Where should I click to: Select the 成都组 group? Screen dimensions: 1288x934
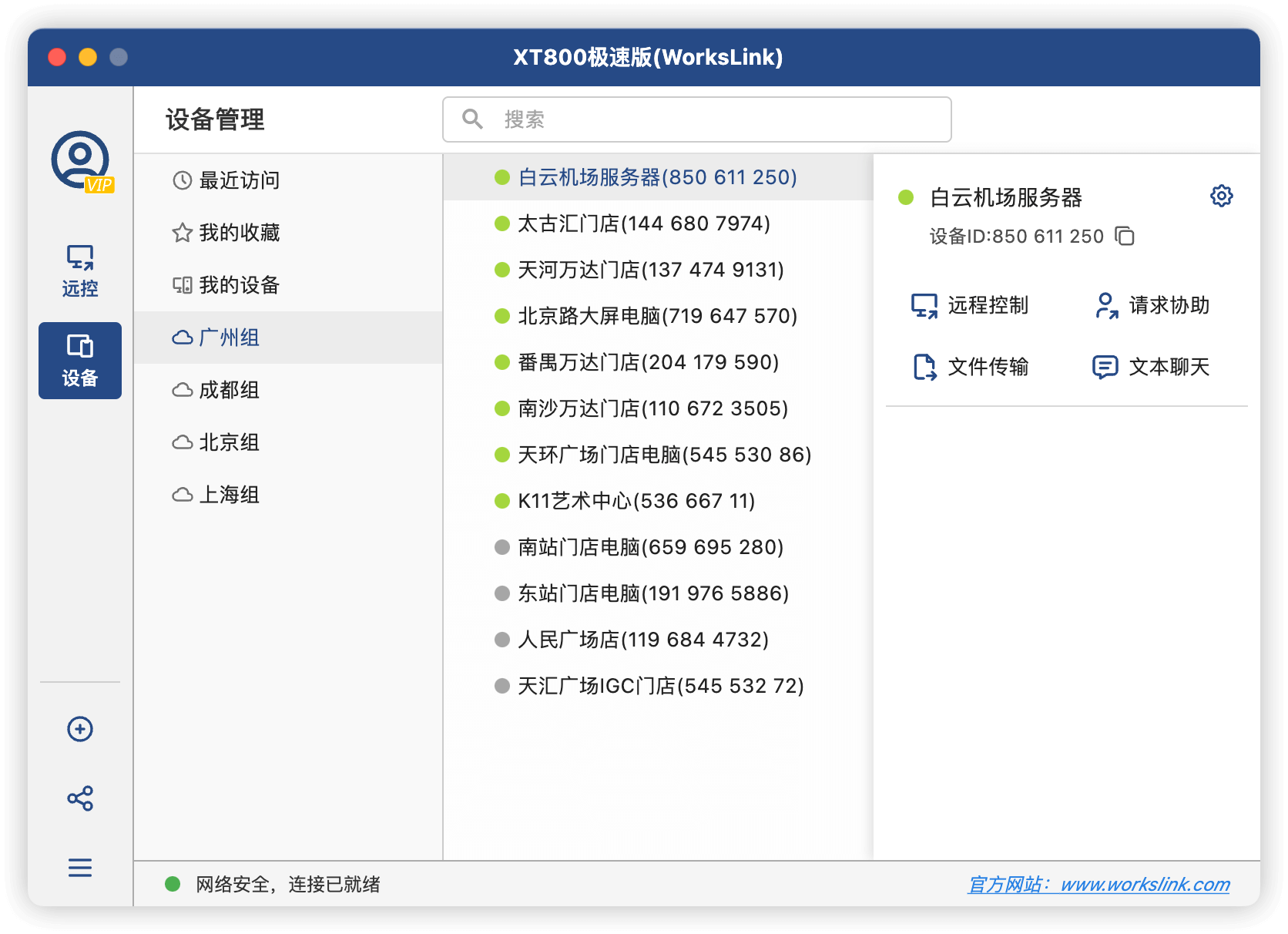click(288, 390)
